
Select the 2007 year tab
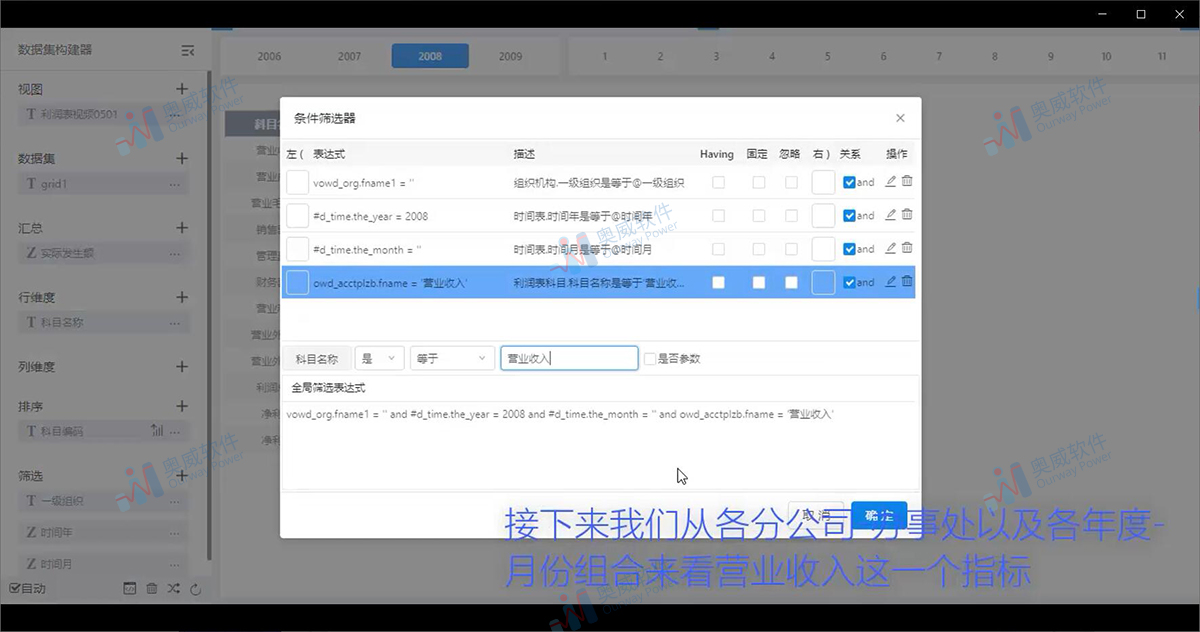pyautogui.click(x=349, y=56)
